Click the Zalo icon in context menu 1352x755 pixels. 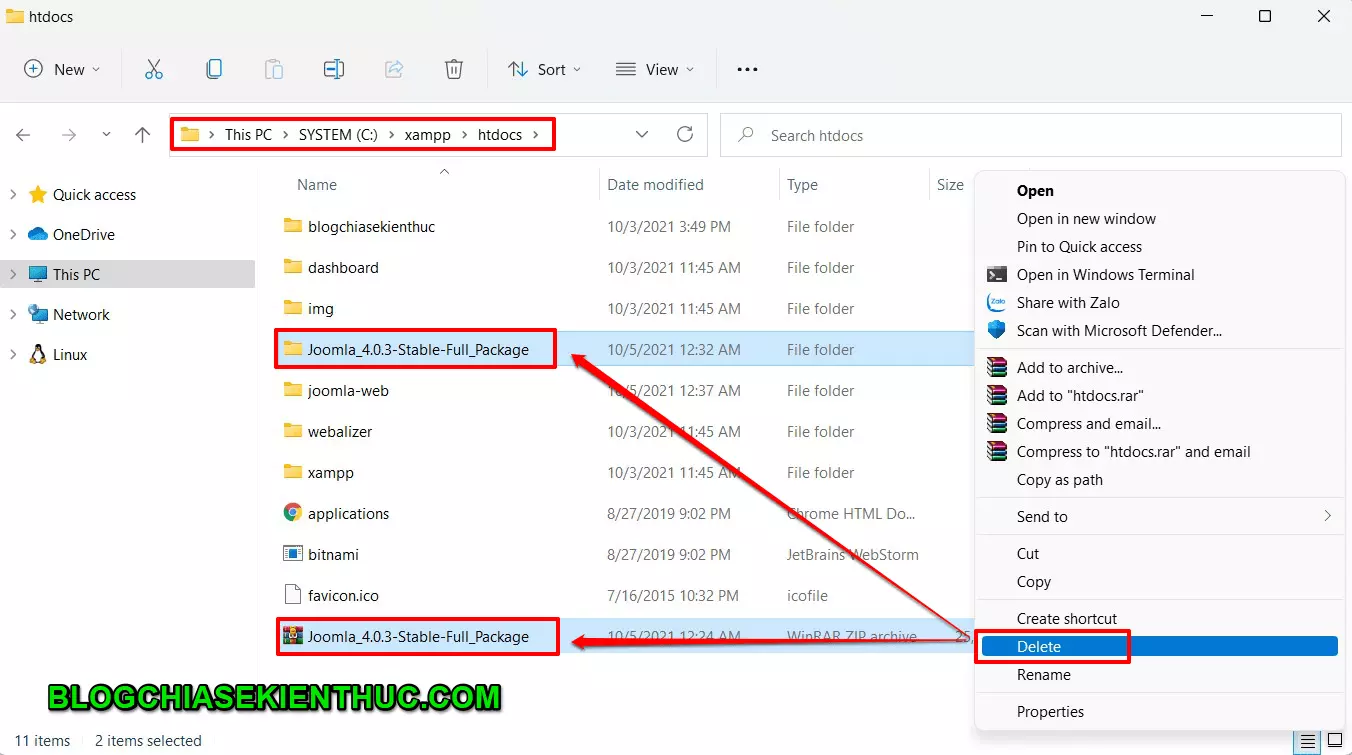click(996, 303)
